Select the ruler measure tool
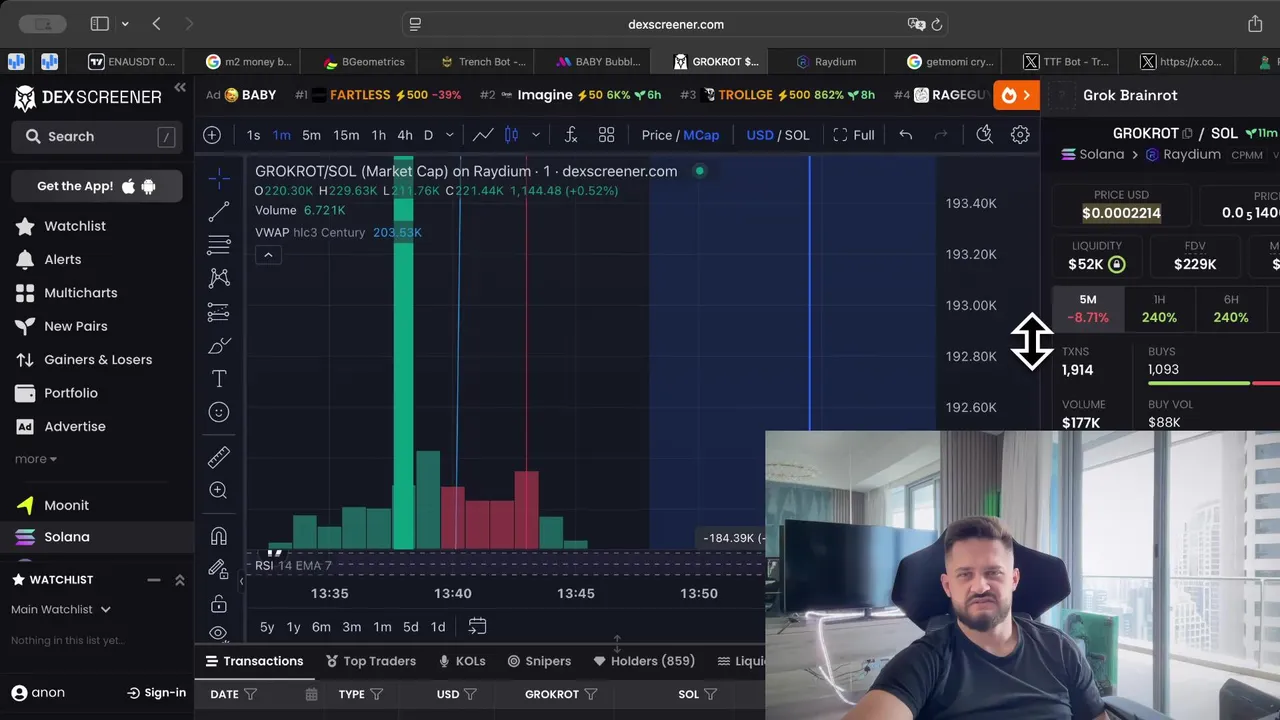This screenshot has width=1280, height=720. tap(219, 457)
